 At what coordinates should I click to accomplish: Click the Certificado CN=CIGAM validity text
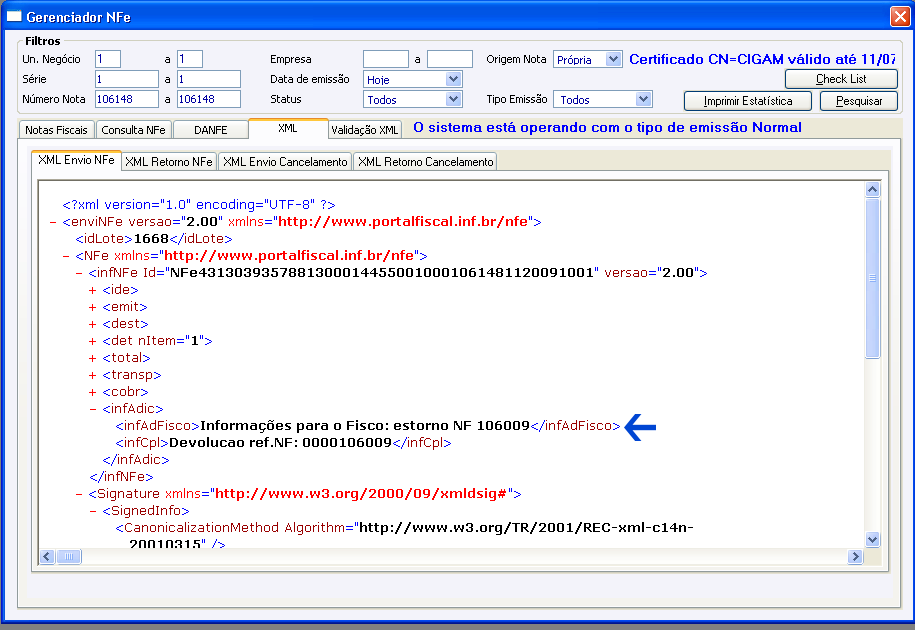[762, 60]
